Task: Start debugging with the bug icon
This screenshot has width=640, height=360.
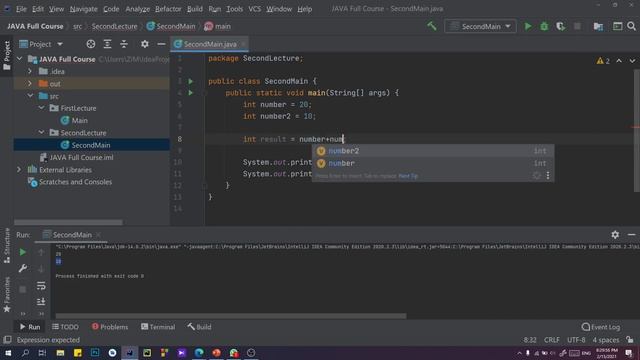Action: (544, 26)
